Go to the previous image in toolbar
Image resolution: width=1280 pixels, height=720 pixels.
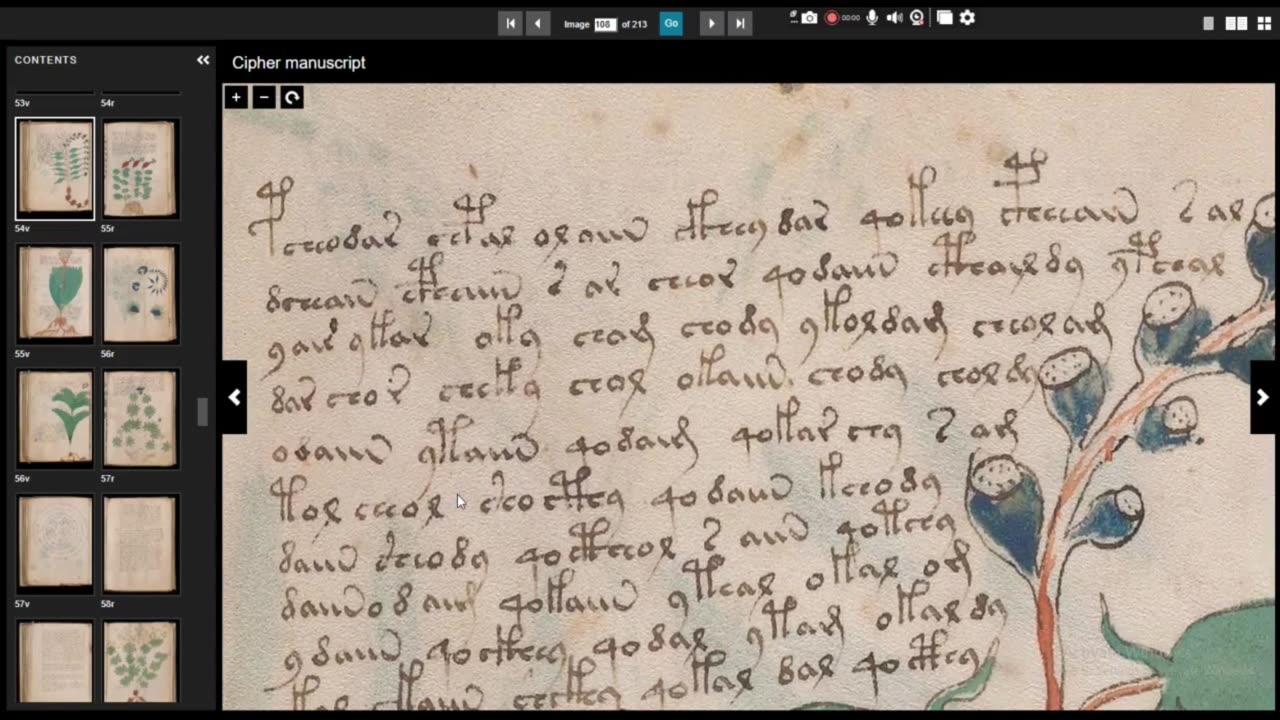[538, 23]
